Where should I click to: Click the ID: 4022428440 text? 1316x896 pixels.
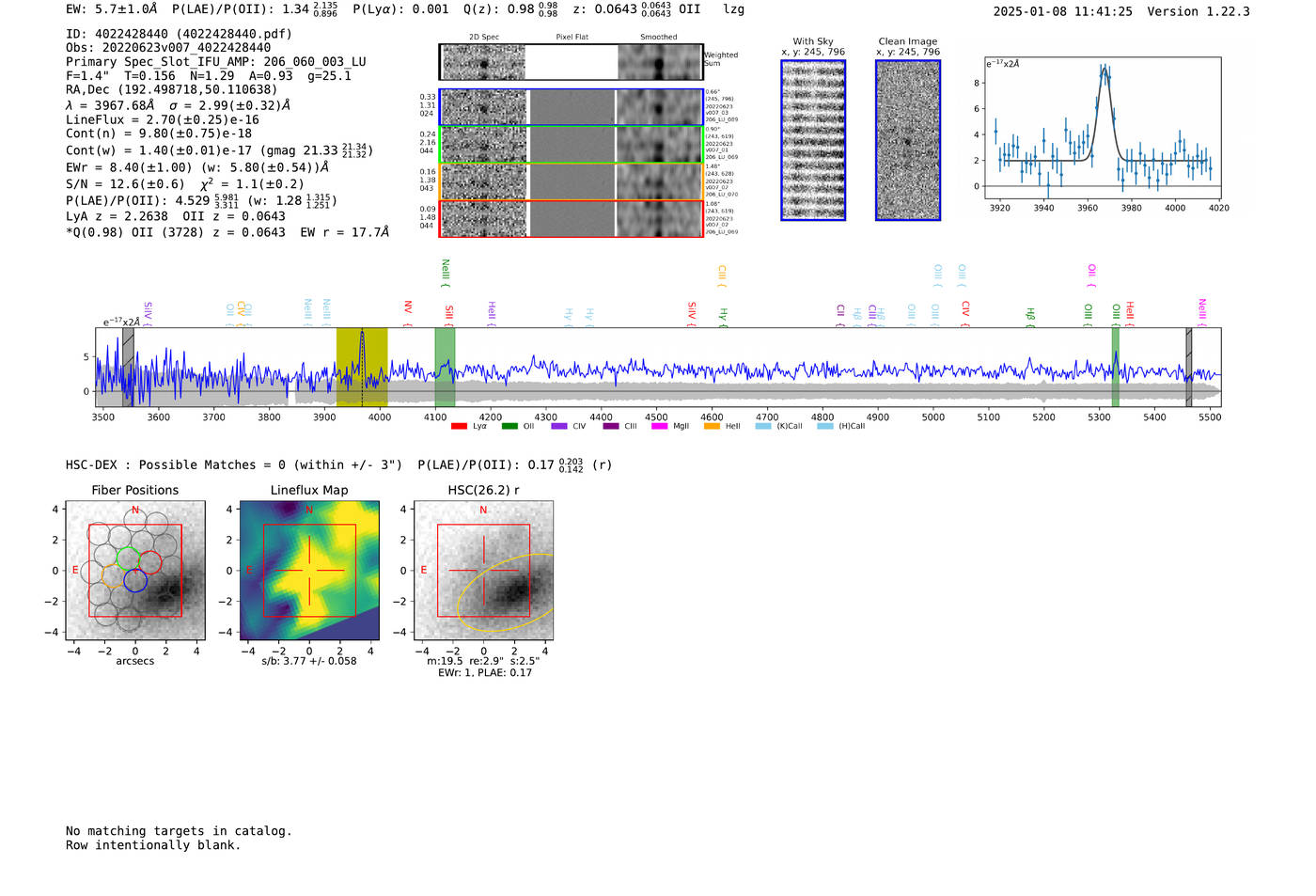pos(179,34)
